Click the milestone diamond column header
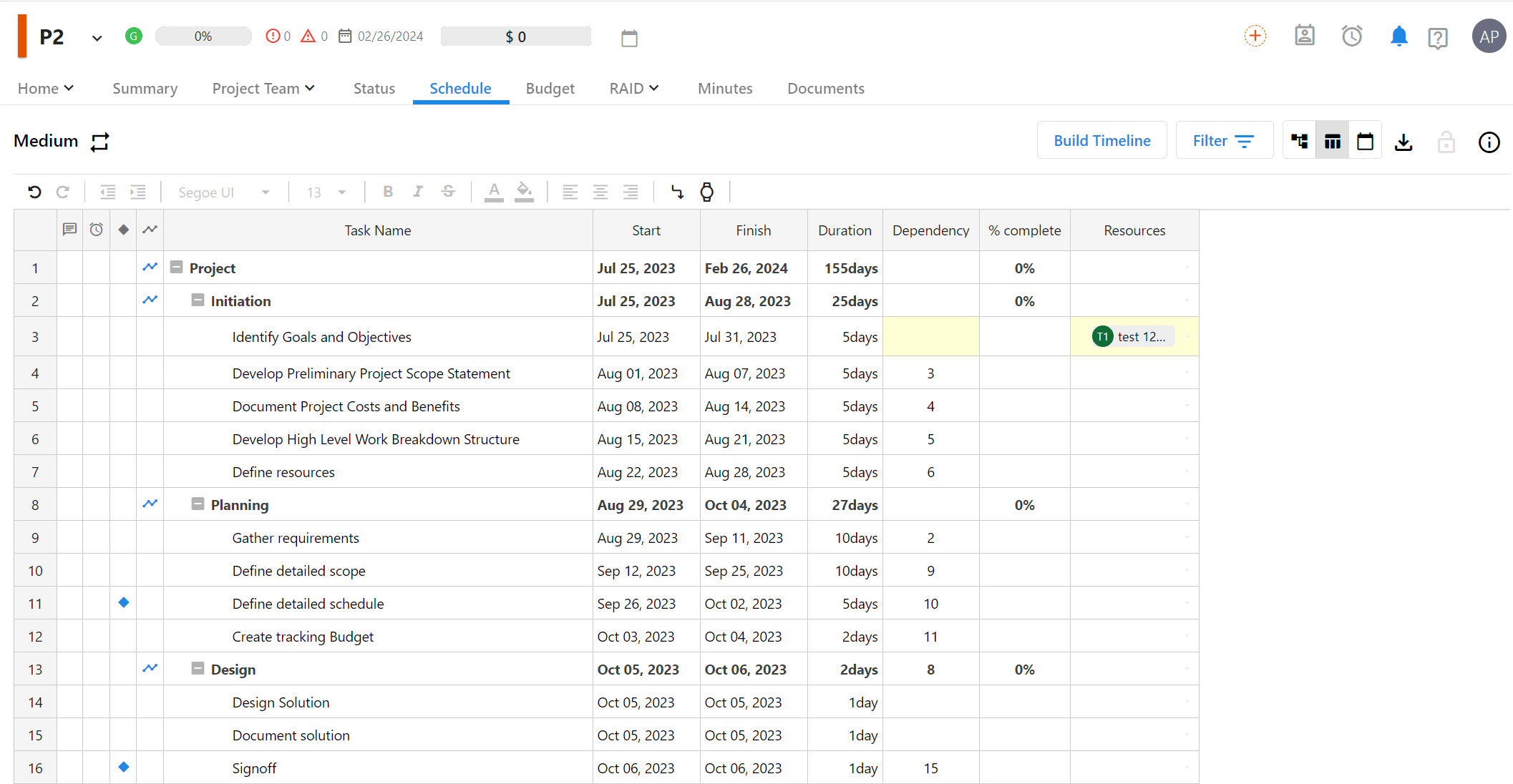 click(x=123, y=230)
